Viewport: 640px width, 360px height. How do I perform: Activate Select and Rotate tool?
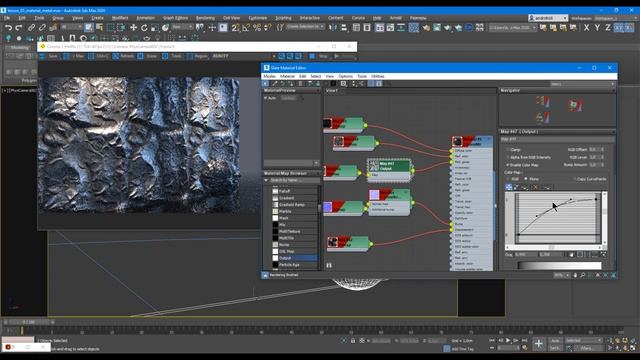(x=144, y=28)
